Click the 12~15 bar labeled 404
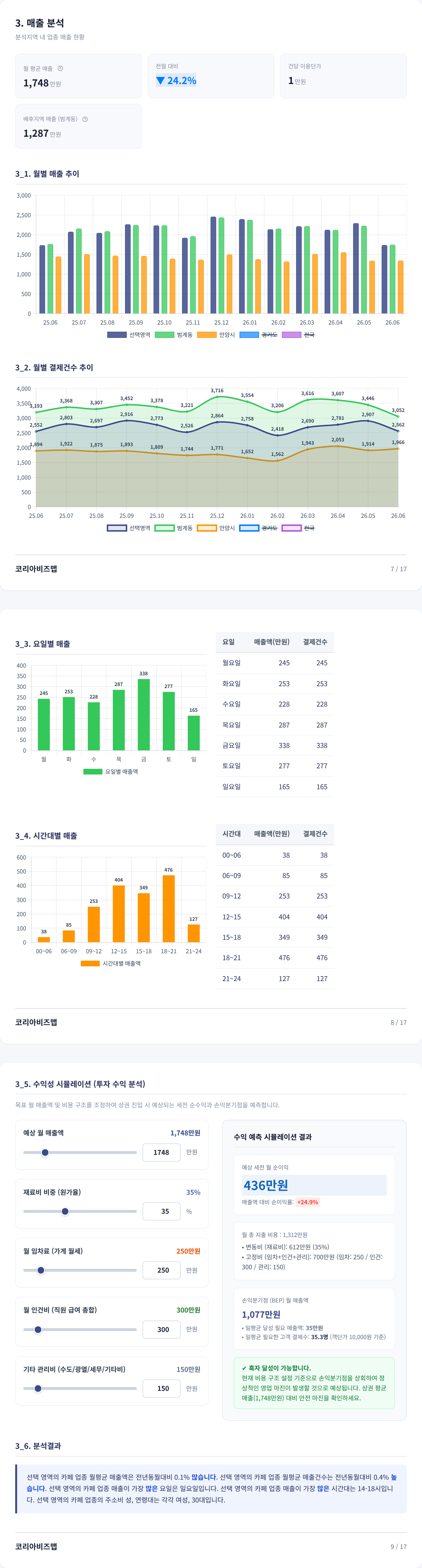This screenshot has width=422, height=1568. [x=119, y=914]
